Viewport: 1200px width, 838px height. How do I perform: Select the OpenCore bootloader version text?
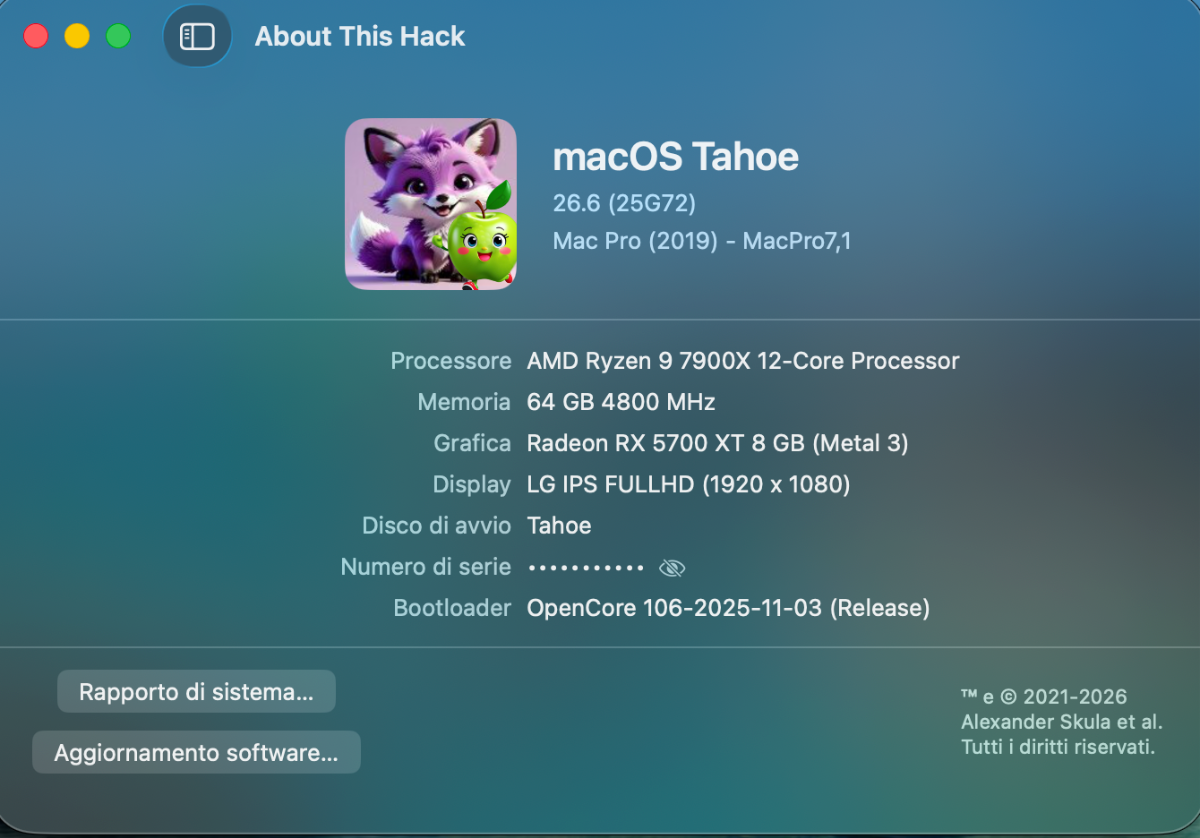pos(728,608)
